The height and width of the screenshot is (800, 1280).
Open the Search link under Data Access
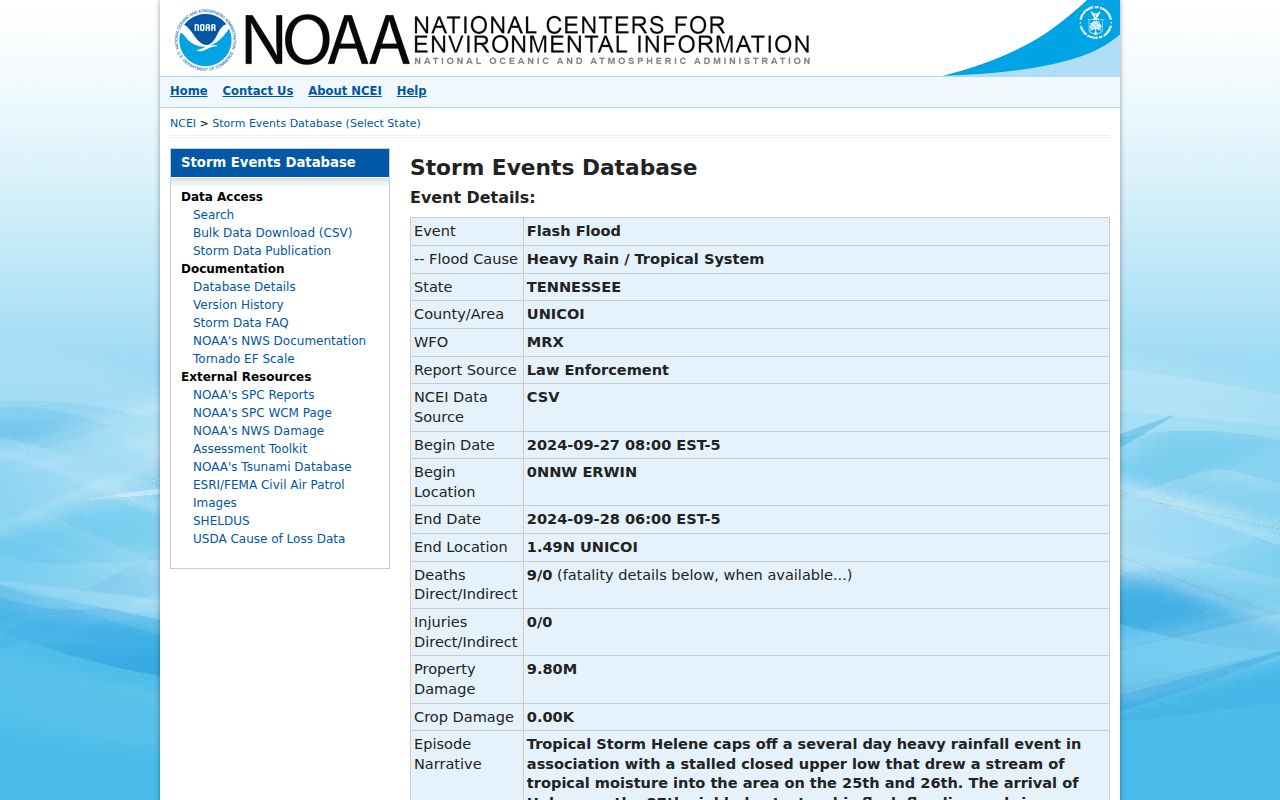click(x=213, y=215)
